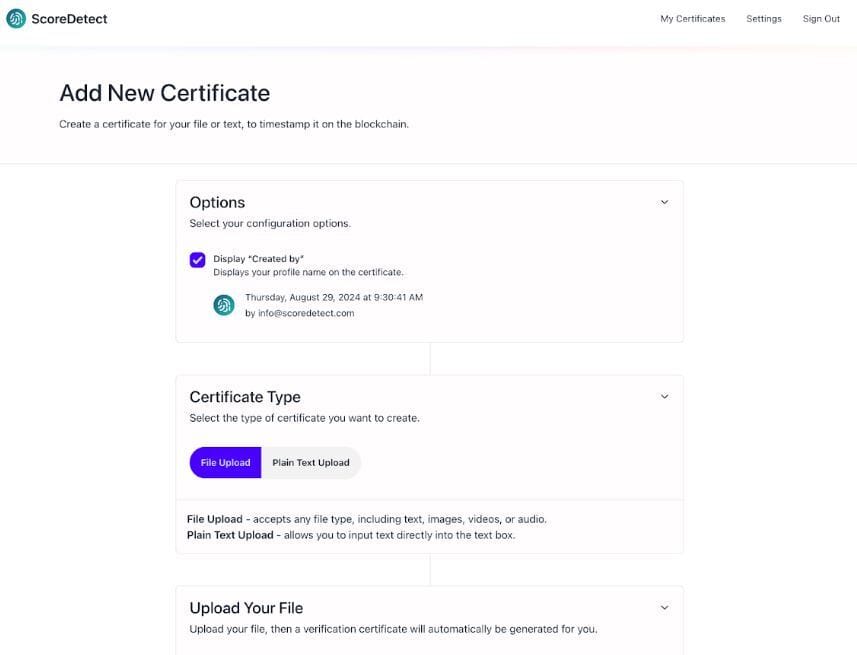Switch to the Plain Text Upload tab
857x655 pixels.
coord(311,463)
